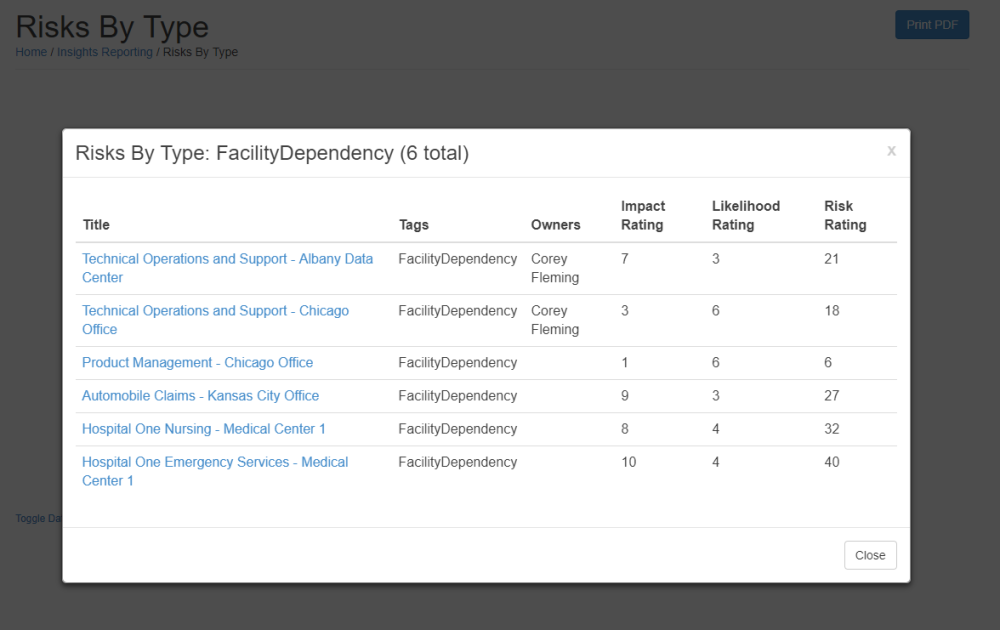Open Automobile Claims - Kansas City Office
Image resolution: width=1000 pixels, height=630 pixels.
coord(200,395)
